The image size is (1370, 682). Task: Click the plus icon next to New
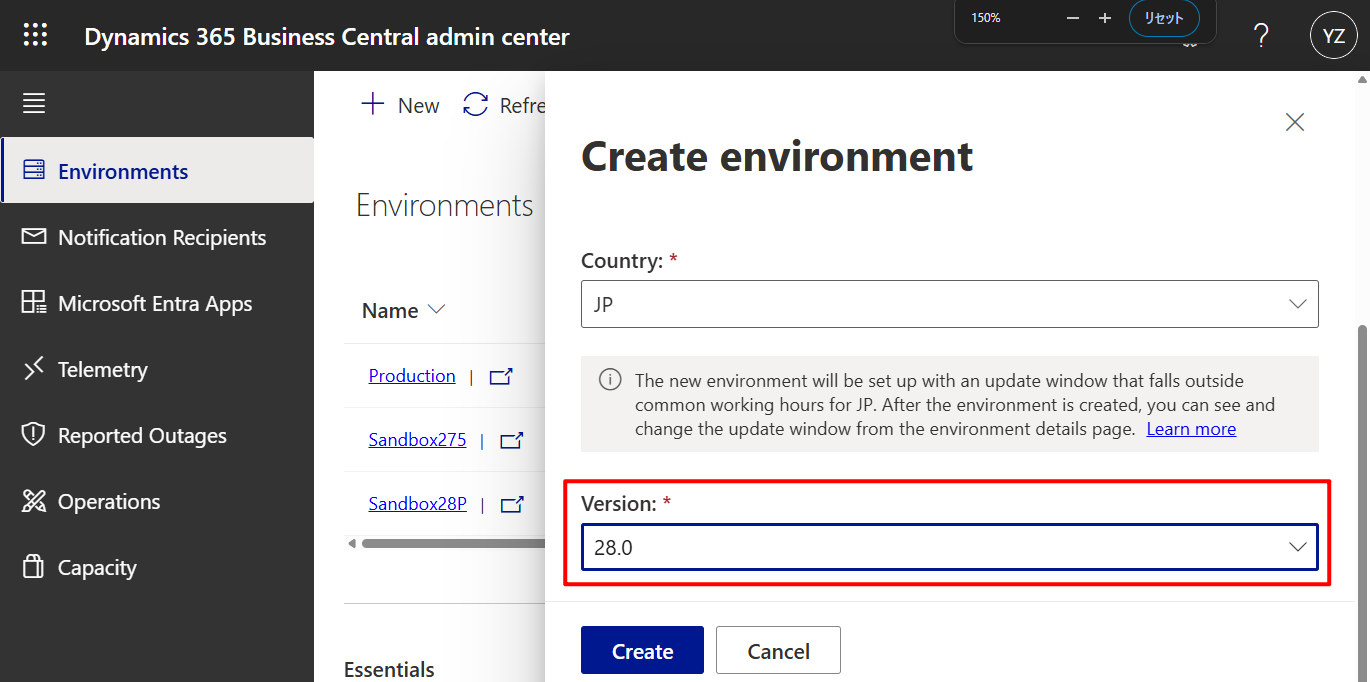[372, 103]
